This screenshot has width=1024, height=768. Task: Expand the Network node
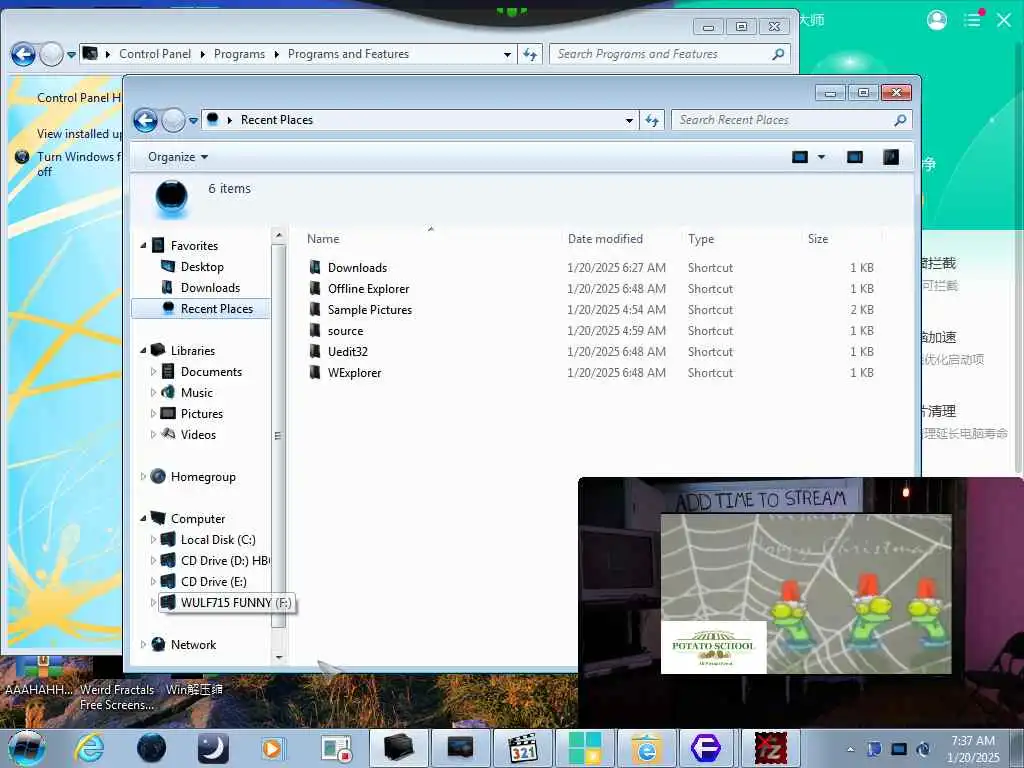point(143,645)
